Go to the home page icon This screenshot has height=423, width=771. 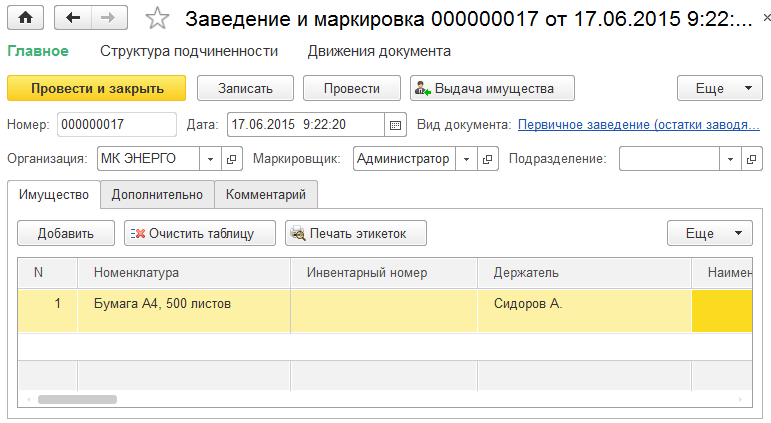(25, 18)
